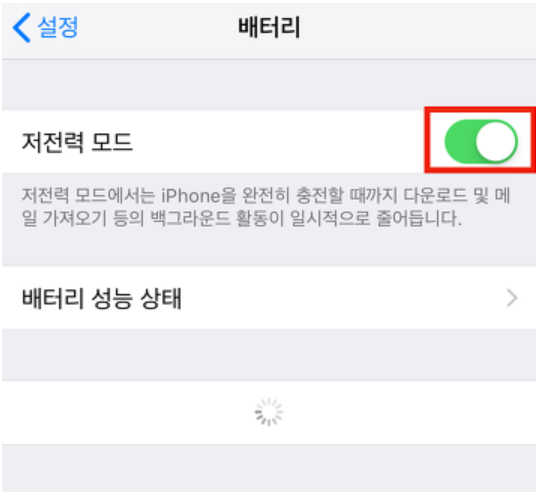
Task: Click the green area of the 저전력 모드 switch
Action: click(x=460, y=141)
